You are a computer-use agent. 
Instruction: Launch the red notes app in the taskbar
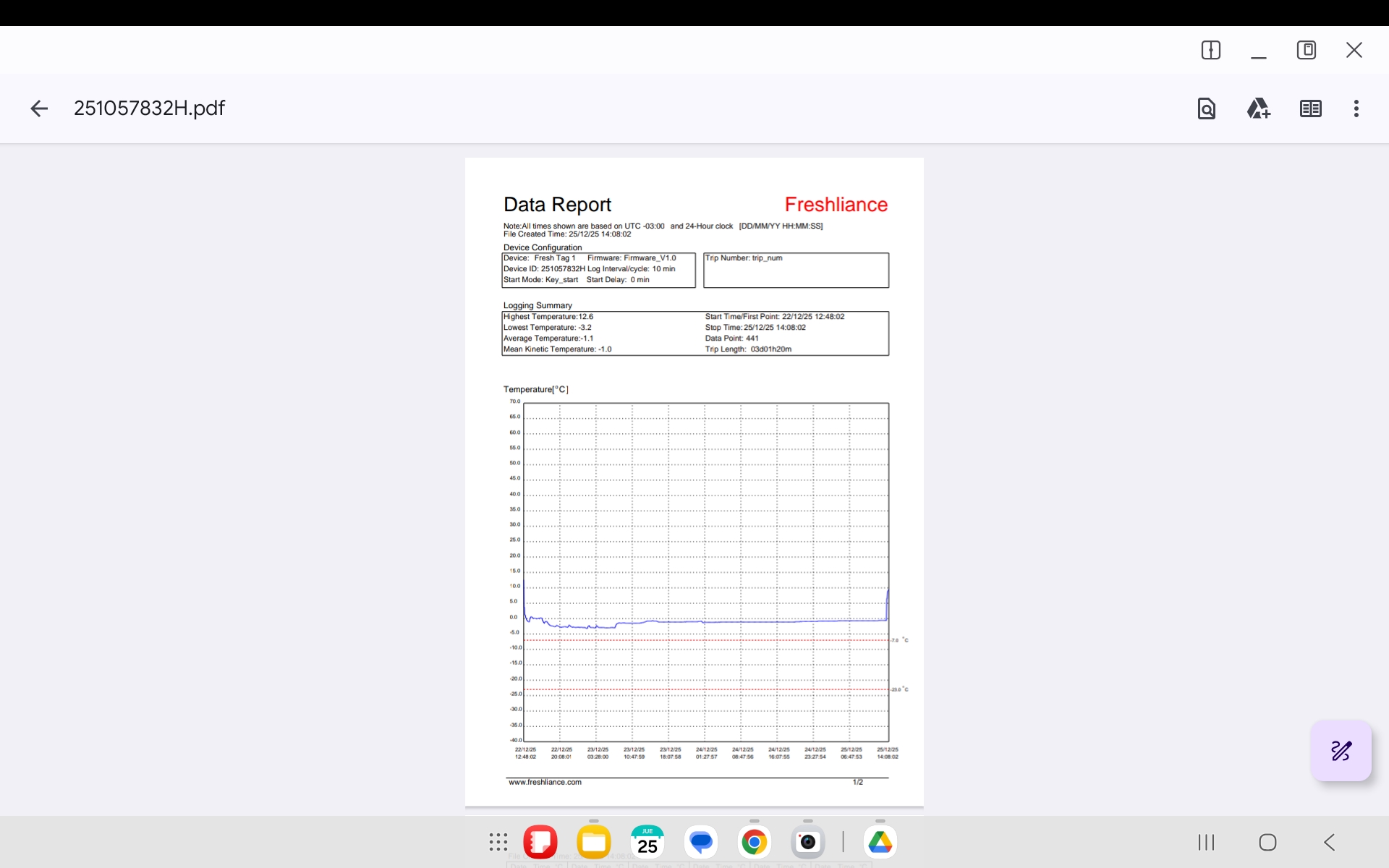(x=540, y=842)
